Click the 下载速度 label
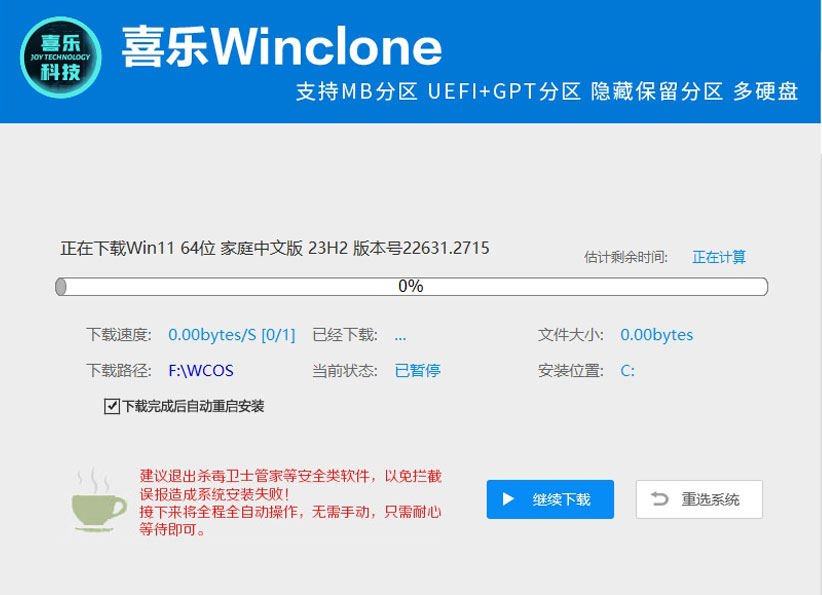The width and height of the screenshot is (822, 595). 119,334
